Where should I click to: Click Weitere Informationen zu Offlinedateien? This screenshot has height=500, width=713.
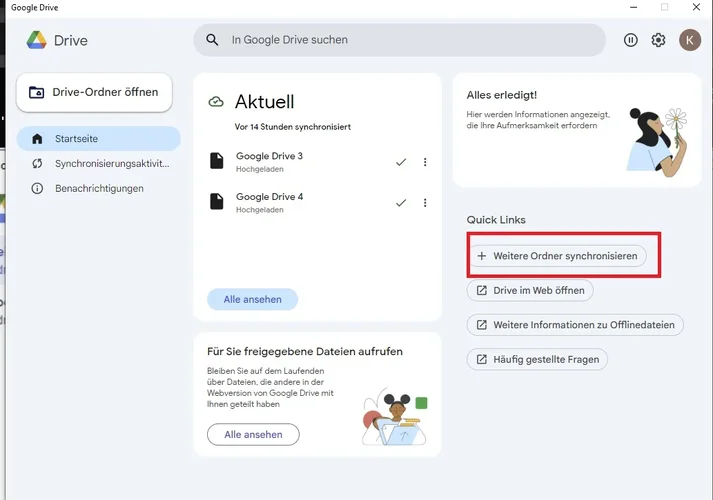tap(575, 325)
